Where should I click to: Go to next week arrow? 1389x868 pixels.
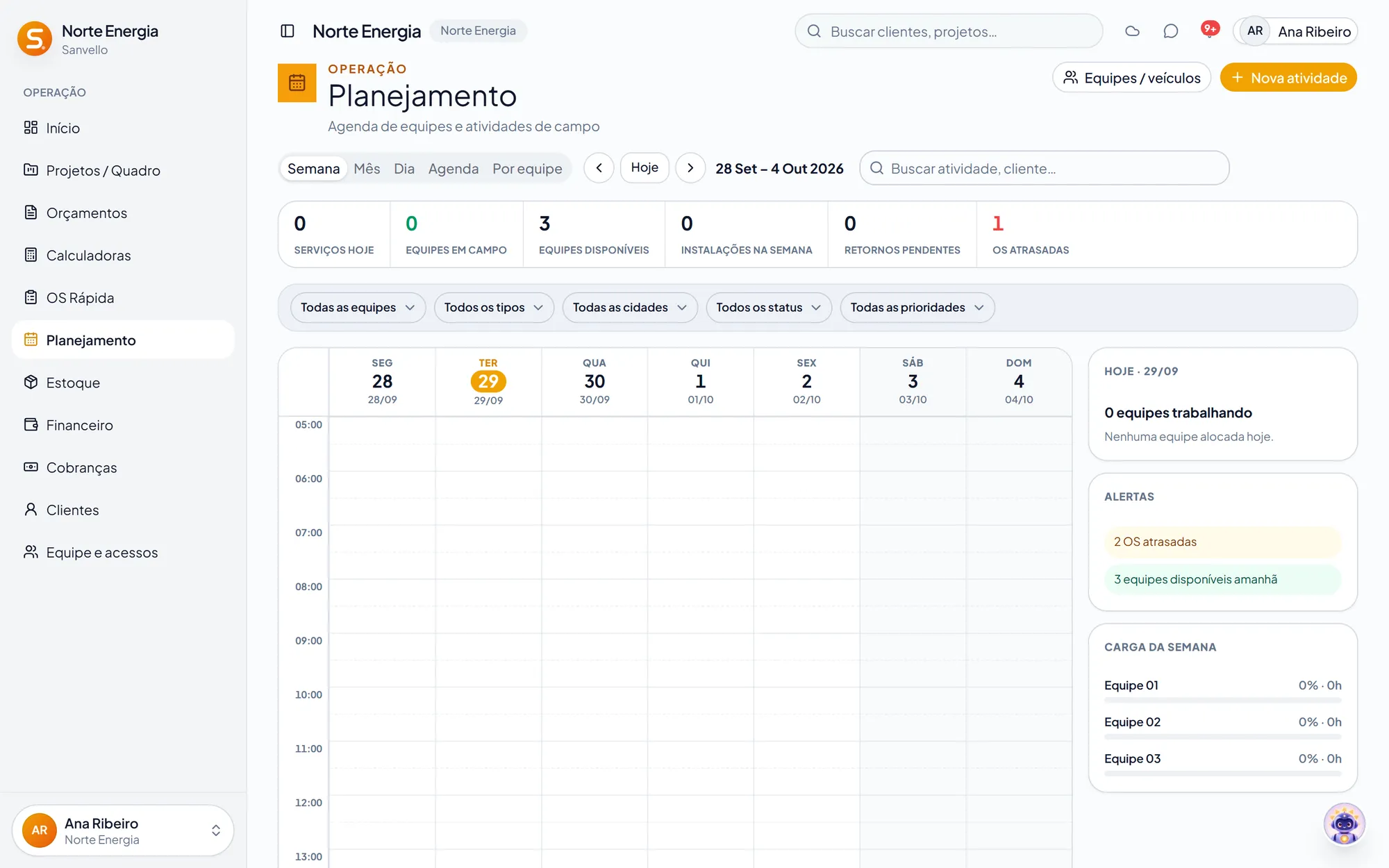pyautogui.click(x=690, y=168)
